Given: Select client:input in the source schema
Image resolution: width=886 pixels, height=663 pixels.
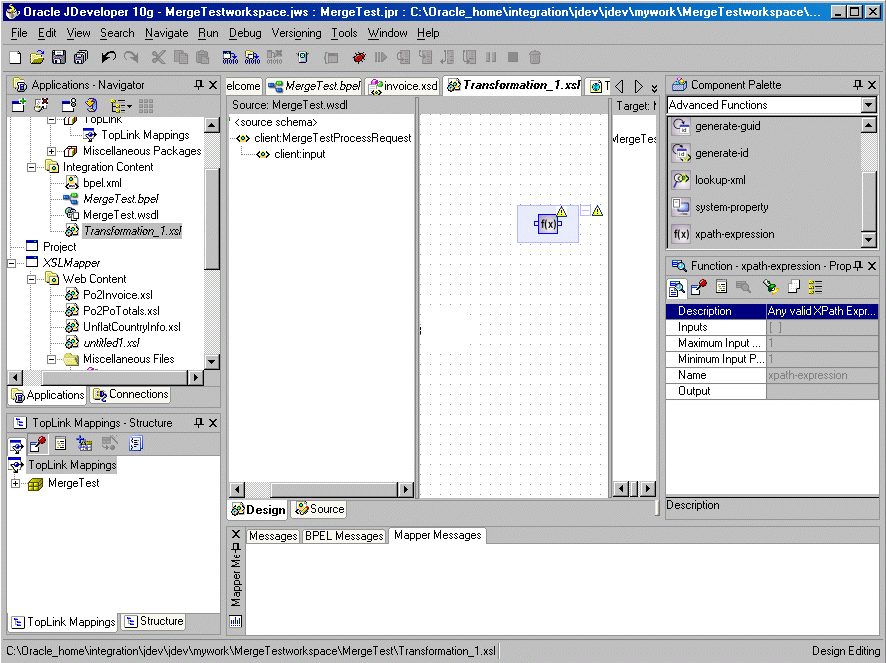Looking at the screenshot, I should [x=299, y=154].
